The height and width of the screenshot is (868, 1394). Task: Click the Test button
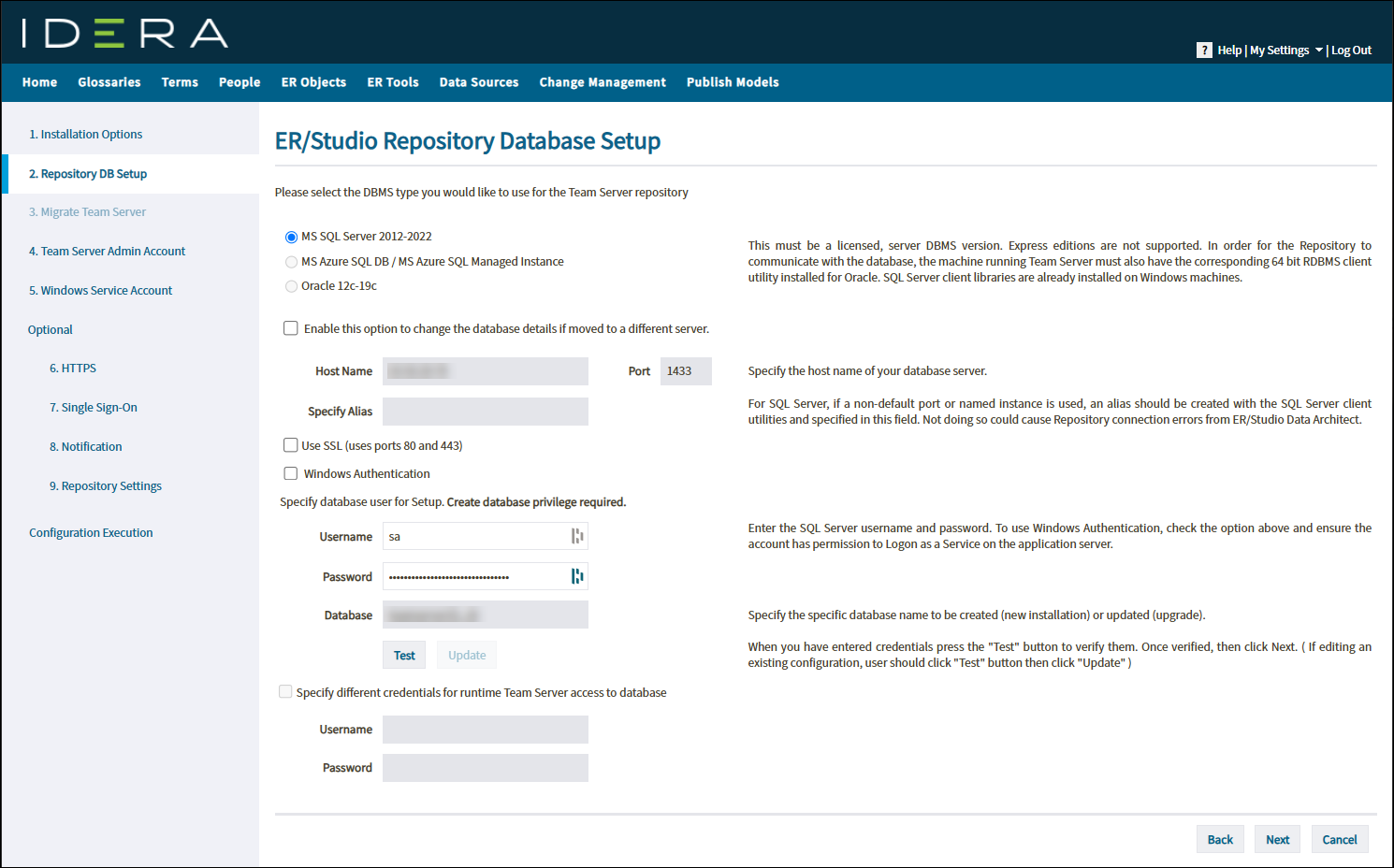point(404,655)
